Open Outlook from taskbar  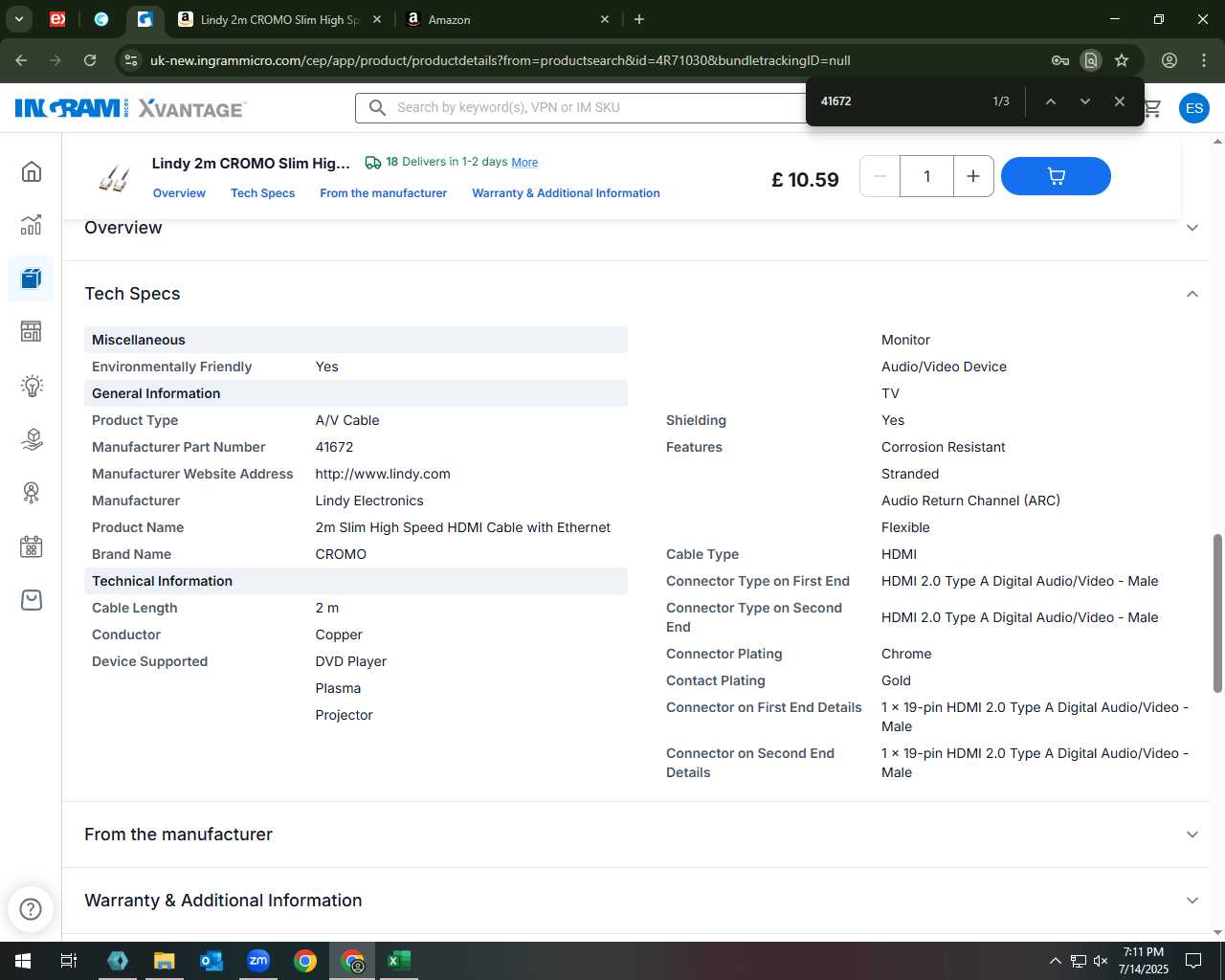(x=212, y=961)
